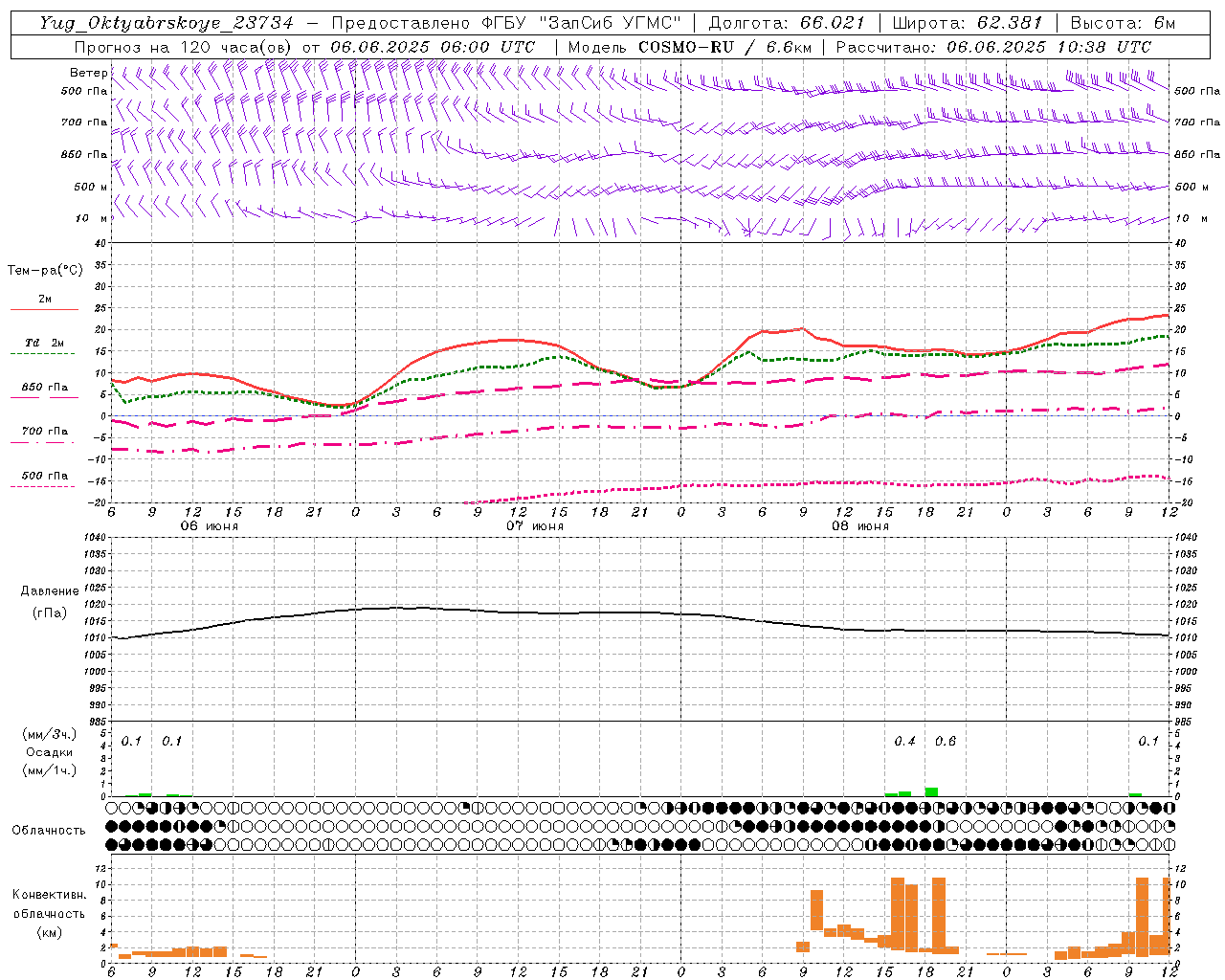Select the Td 2м legend entry
This screenshot has height=980, width=1225.
pyautogui.click(x=45, y=343)
